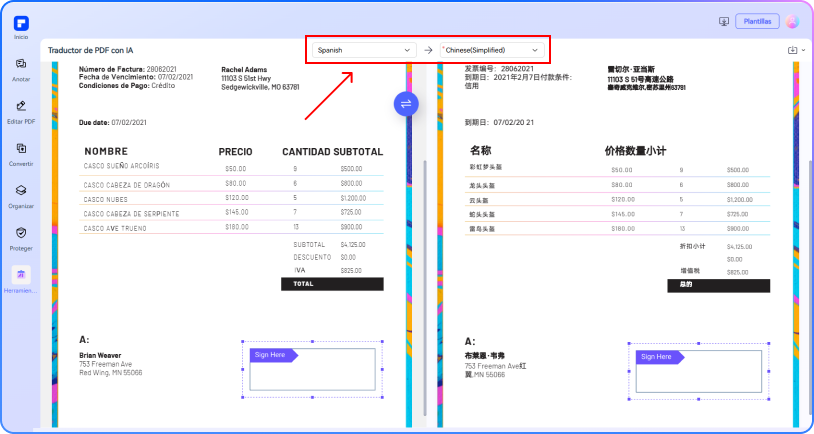Viewport: 814px width, 434px height.
Task: Click 'Rachel Adams' in the left document
Action: [244, 70]
